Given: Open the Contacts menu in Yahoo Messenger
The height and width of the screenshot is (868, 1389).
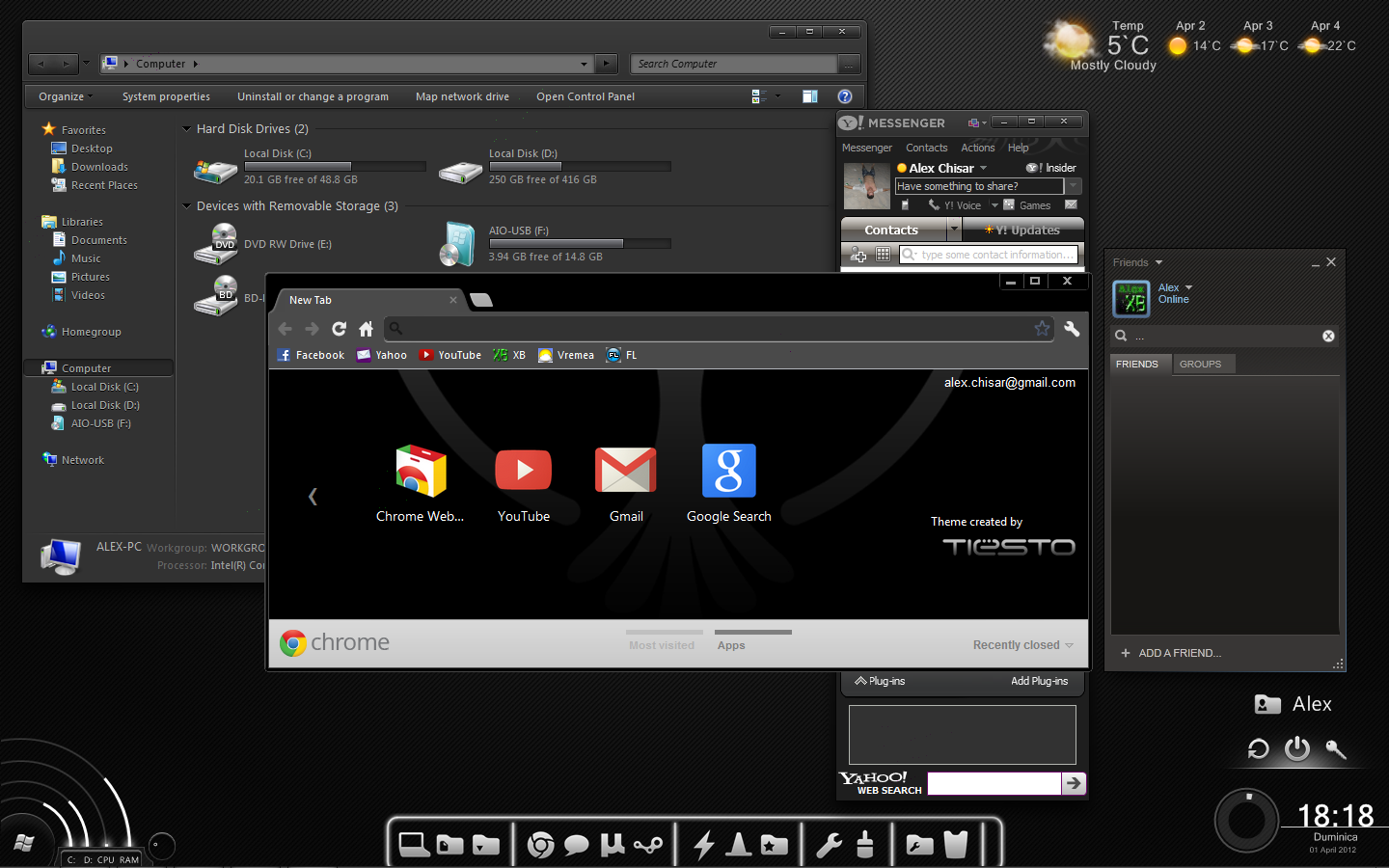Looking at the screenshot, I should [x=926, y=148].
